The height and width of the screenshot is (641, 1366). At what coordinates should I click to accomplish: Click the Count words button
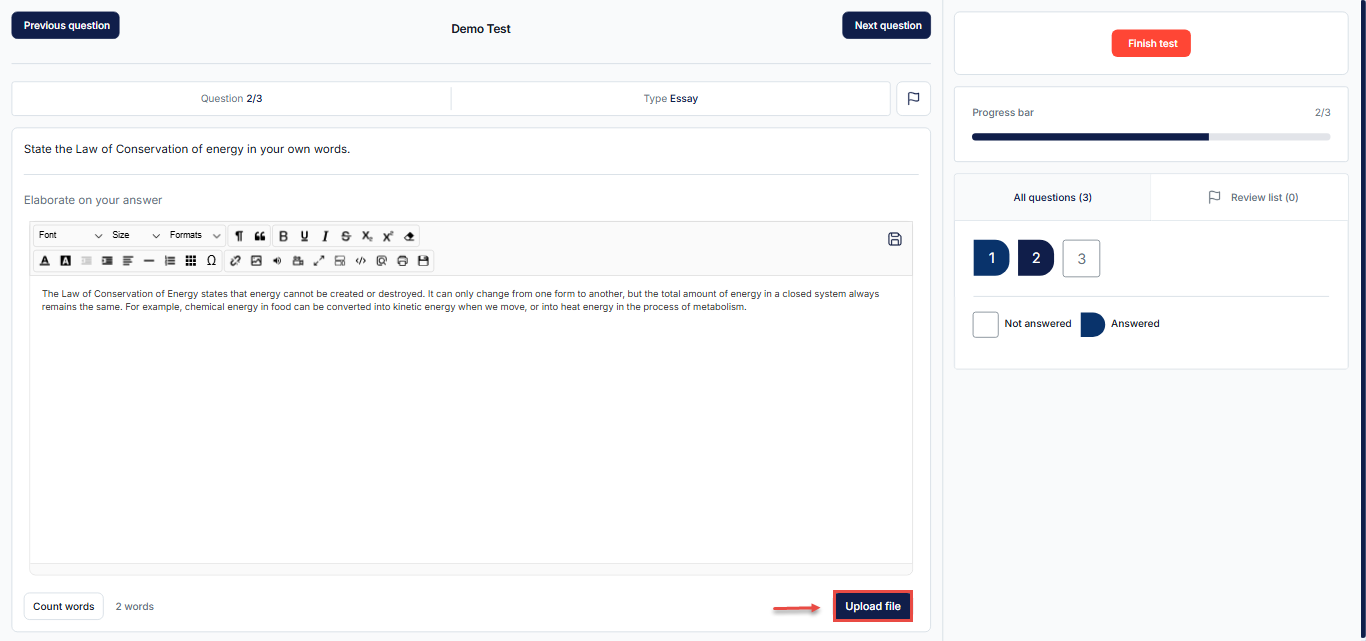pyautogui.click(x=64, y=606)
